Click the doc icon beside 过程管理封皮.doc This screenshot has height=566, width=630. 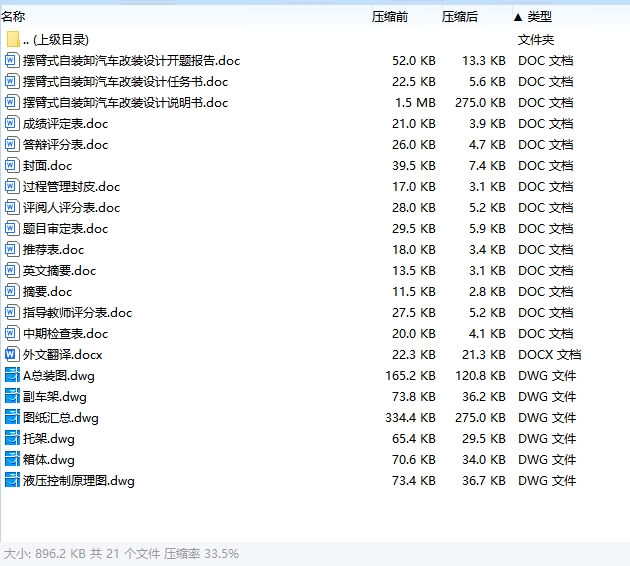click(12, 186)
